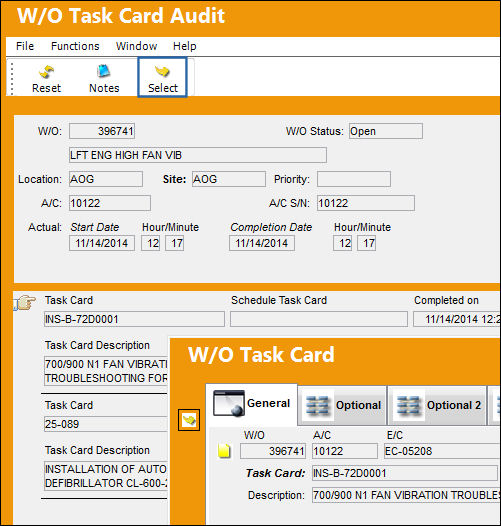Switch to the General tab

(x=252, y=404)
